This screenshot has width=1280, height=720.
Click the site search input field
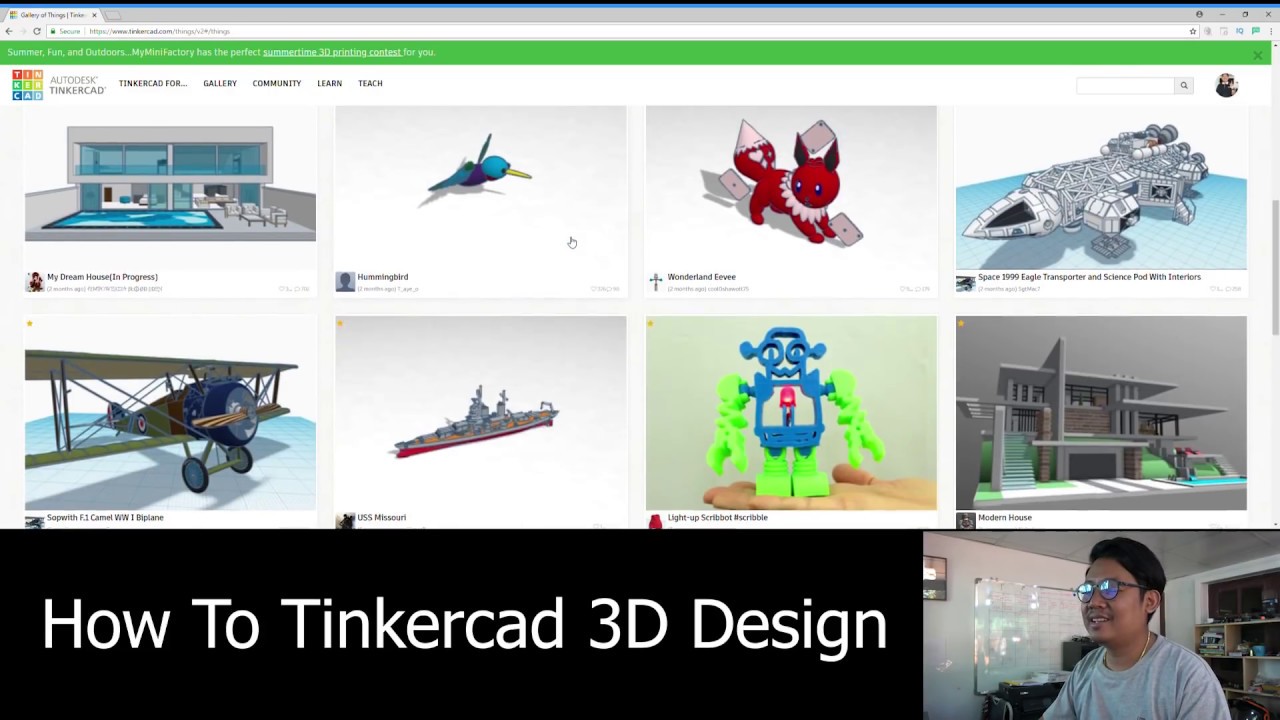pyautogui.click(x=1125, y=85)
